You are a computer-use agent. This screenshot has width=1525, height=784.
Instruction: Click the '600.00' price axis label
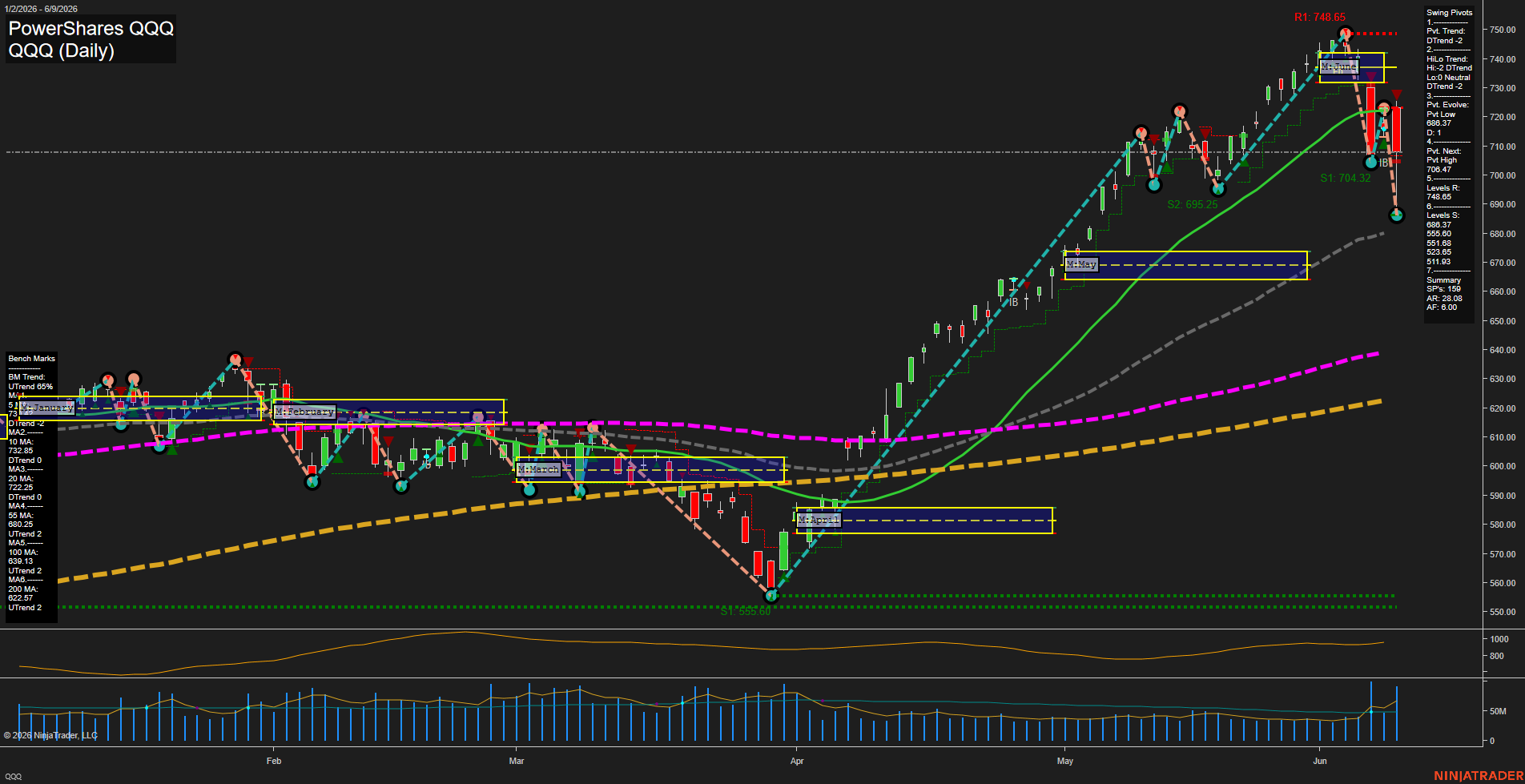pyautogui.click(x=1503, y=466)
